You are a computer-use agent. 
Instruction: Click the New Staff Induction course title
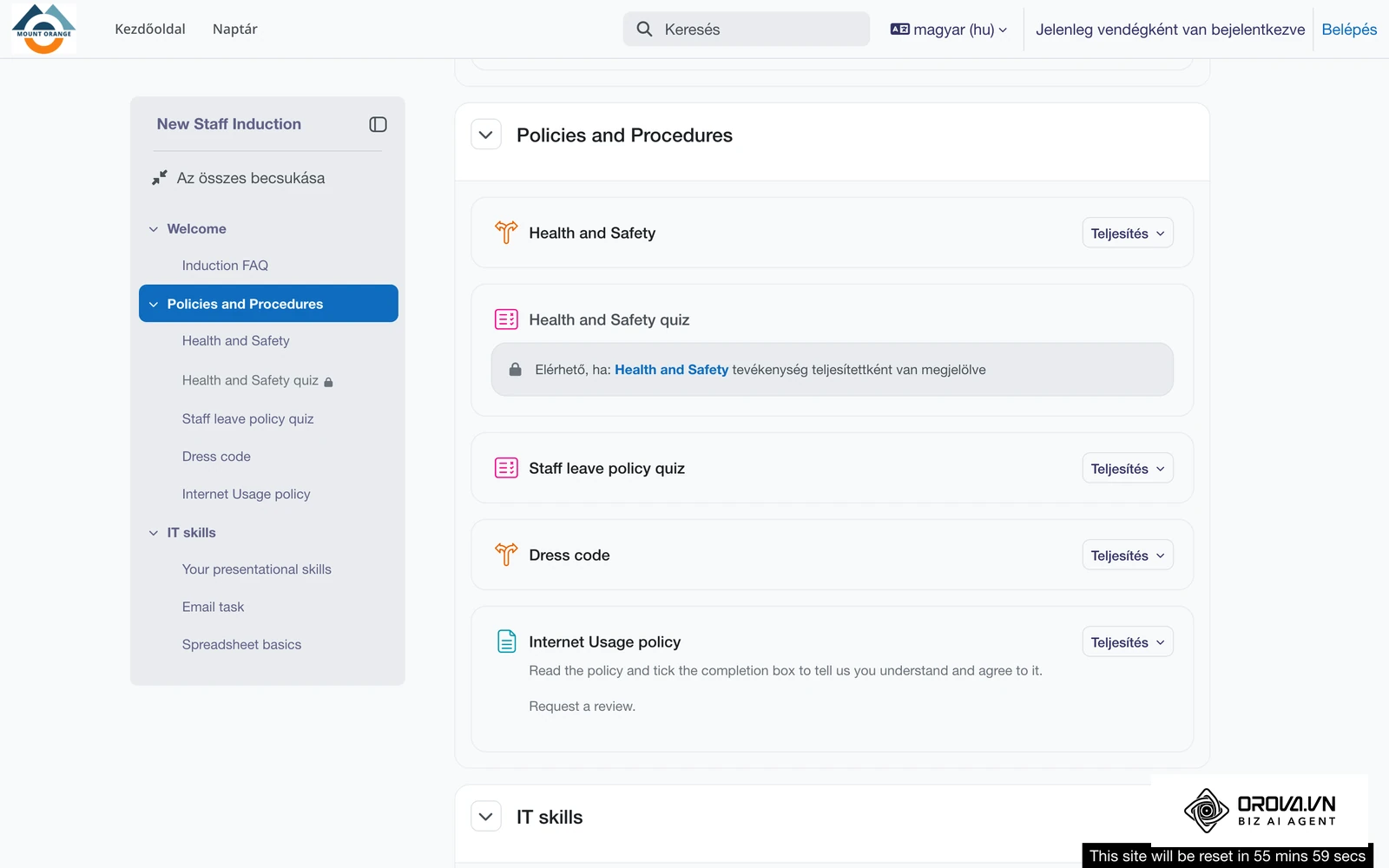[x=229, y=124]
